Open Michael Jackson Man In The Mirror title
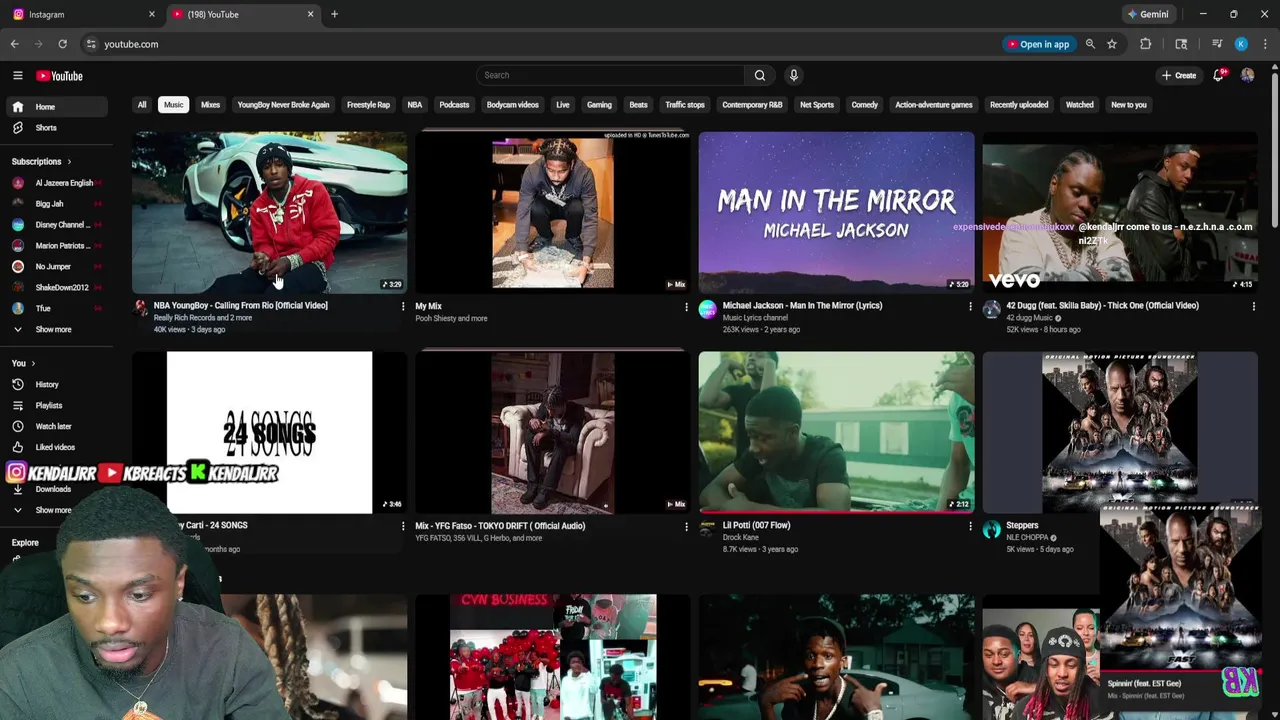1280x720 pixels. [x=802, y=306]
